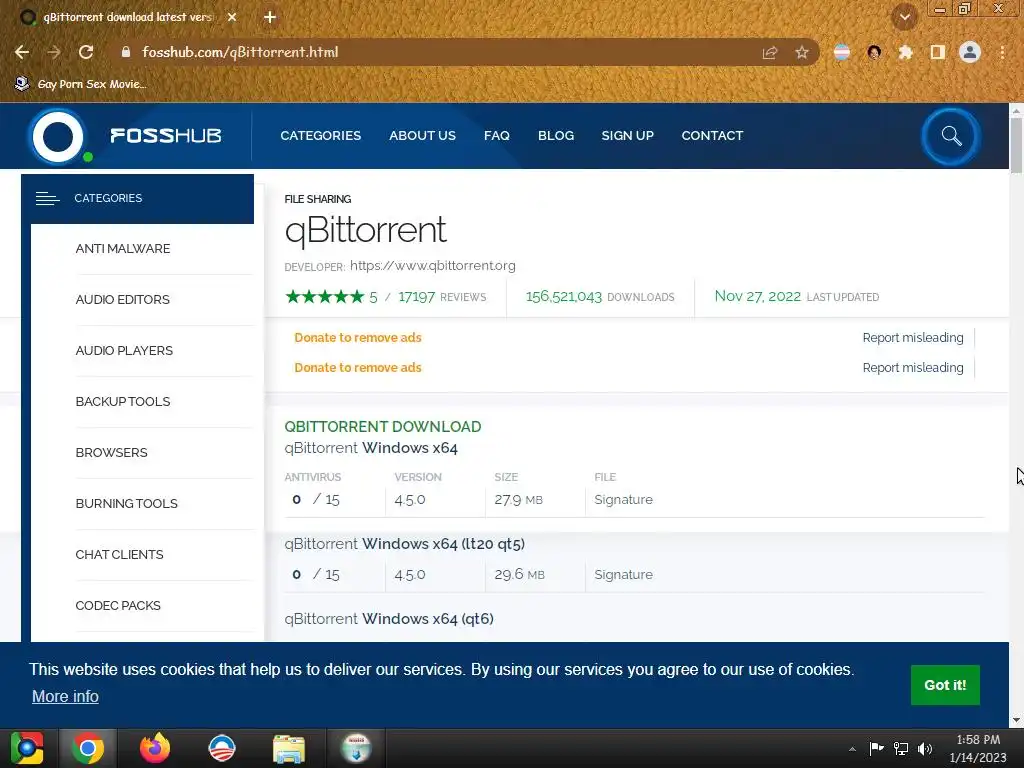Select CODEC PACKS category

pos(118,605)
